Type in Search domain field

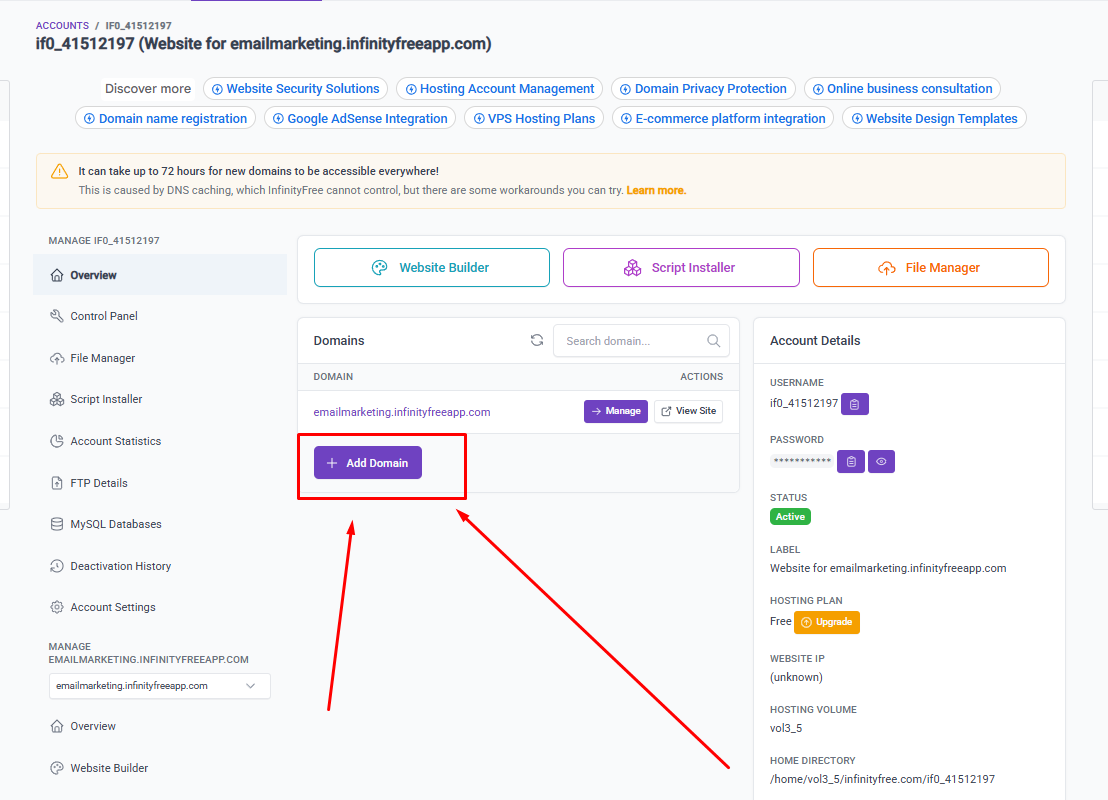pos(630,341)
